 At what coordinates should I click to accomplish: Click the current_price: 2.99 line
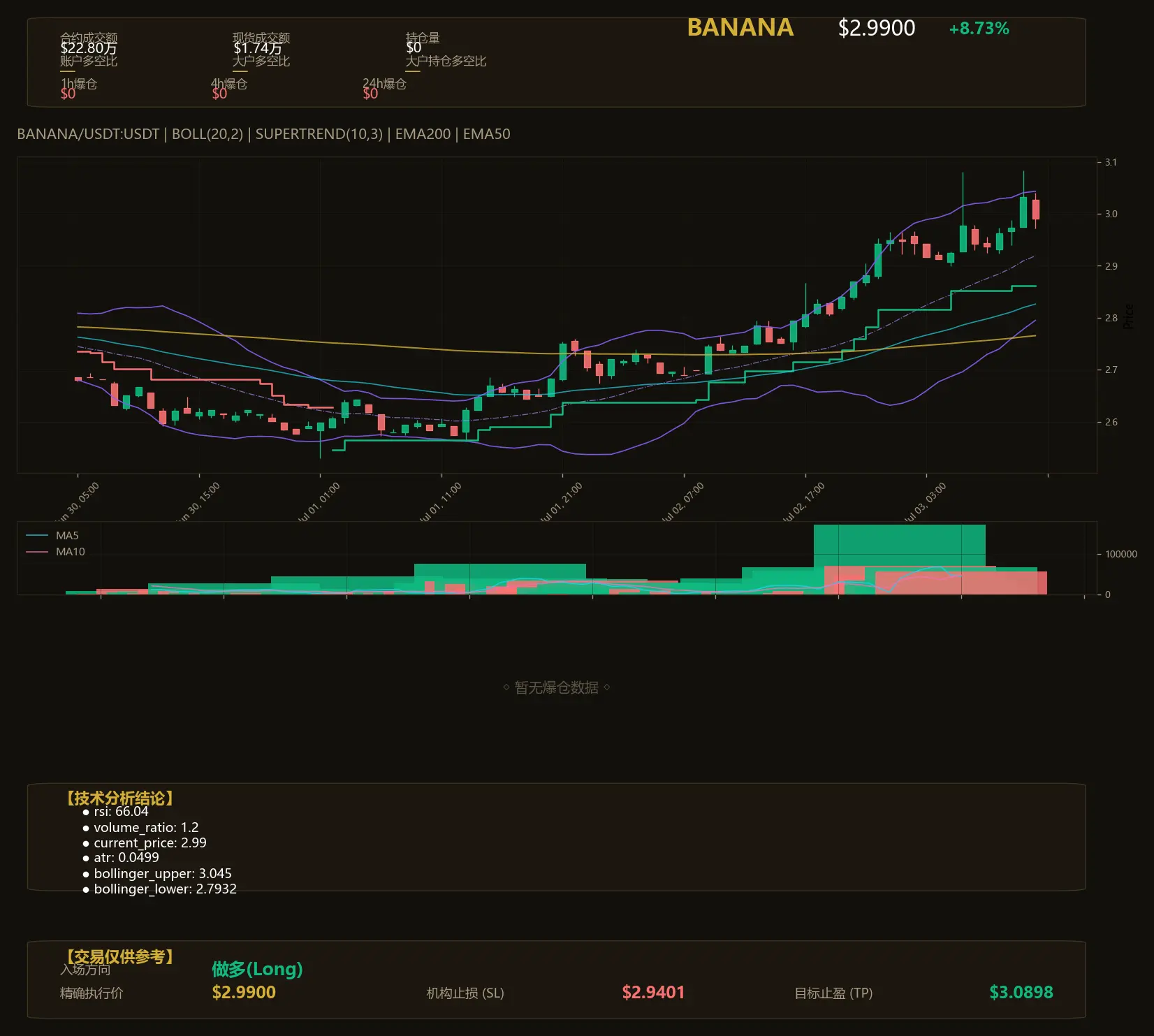150,843
